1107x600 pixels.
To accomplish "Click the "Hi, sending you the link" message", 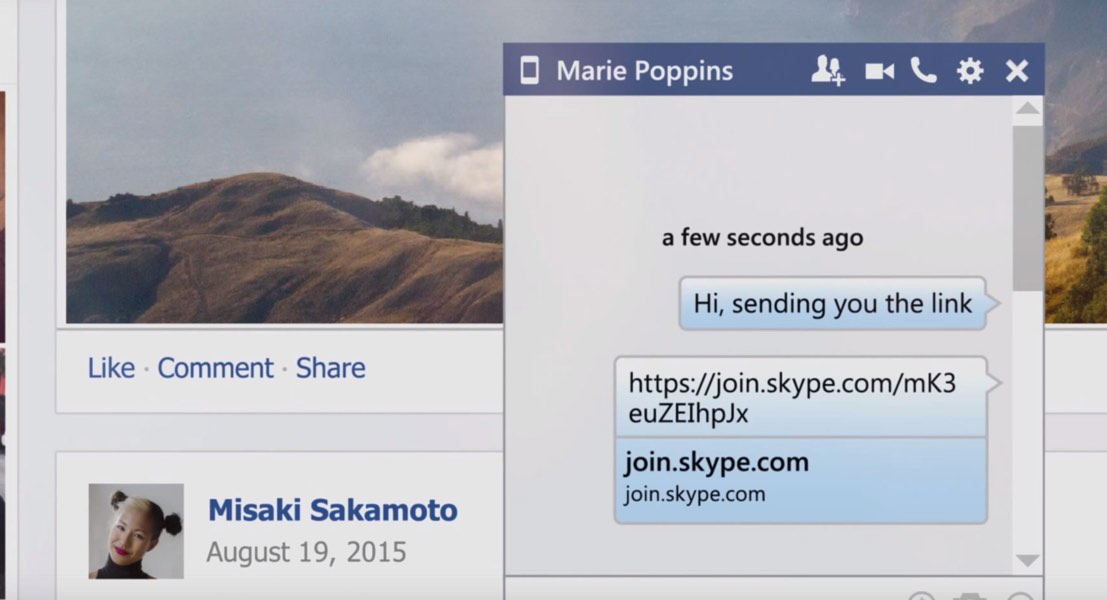I will click(832, 304).
